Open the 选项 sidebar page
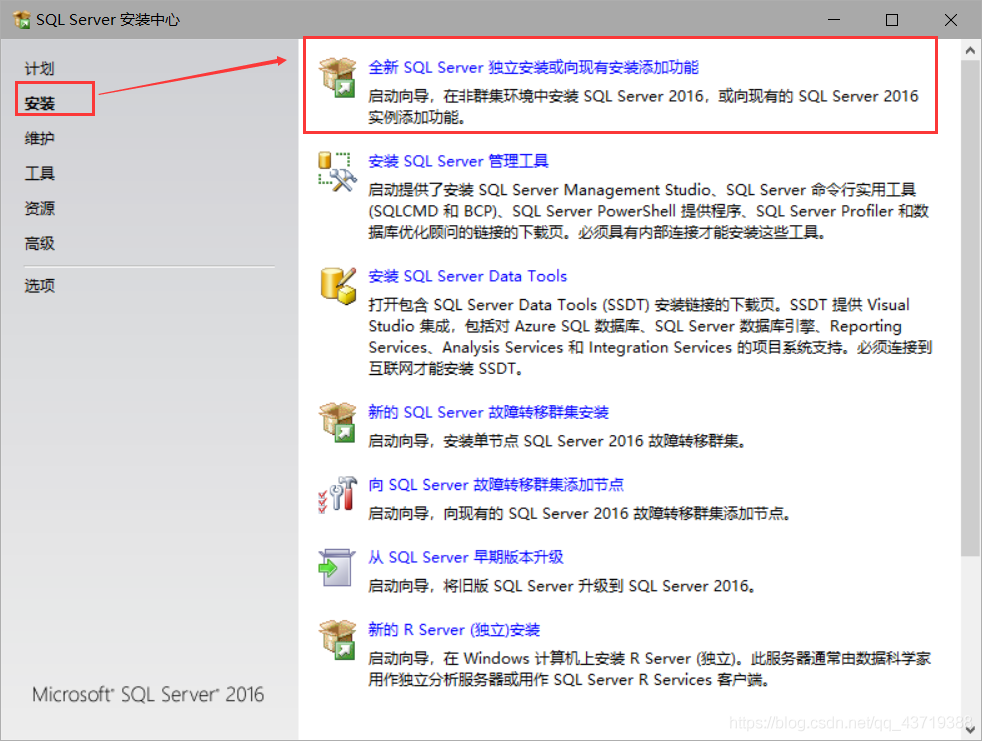Image resolution: width=982 pixels, height=741 pixels. coord(39,286)
